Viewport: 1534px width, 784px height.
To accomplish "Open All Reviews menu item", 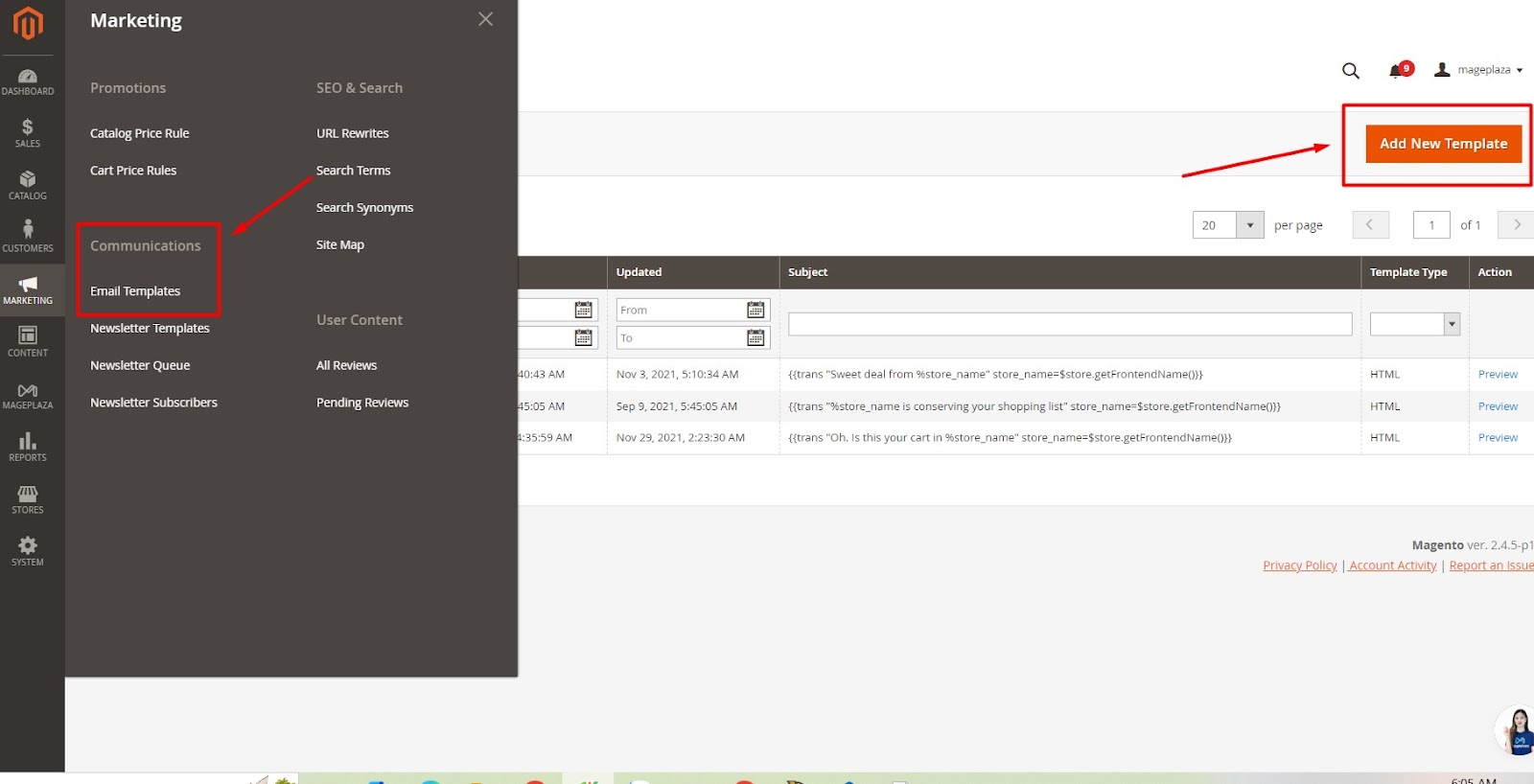I will pos(347,365).
